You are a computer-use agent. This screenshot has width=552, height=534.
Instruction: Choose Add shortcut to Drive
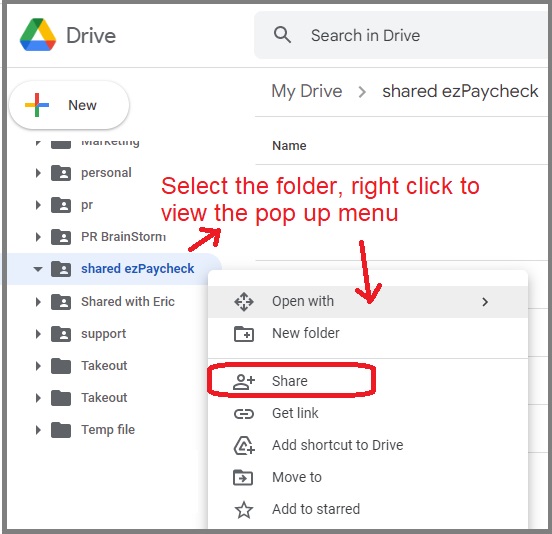368,445
